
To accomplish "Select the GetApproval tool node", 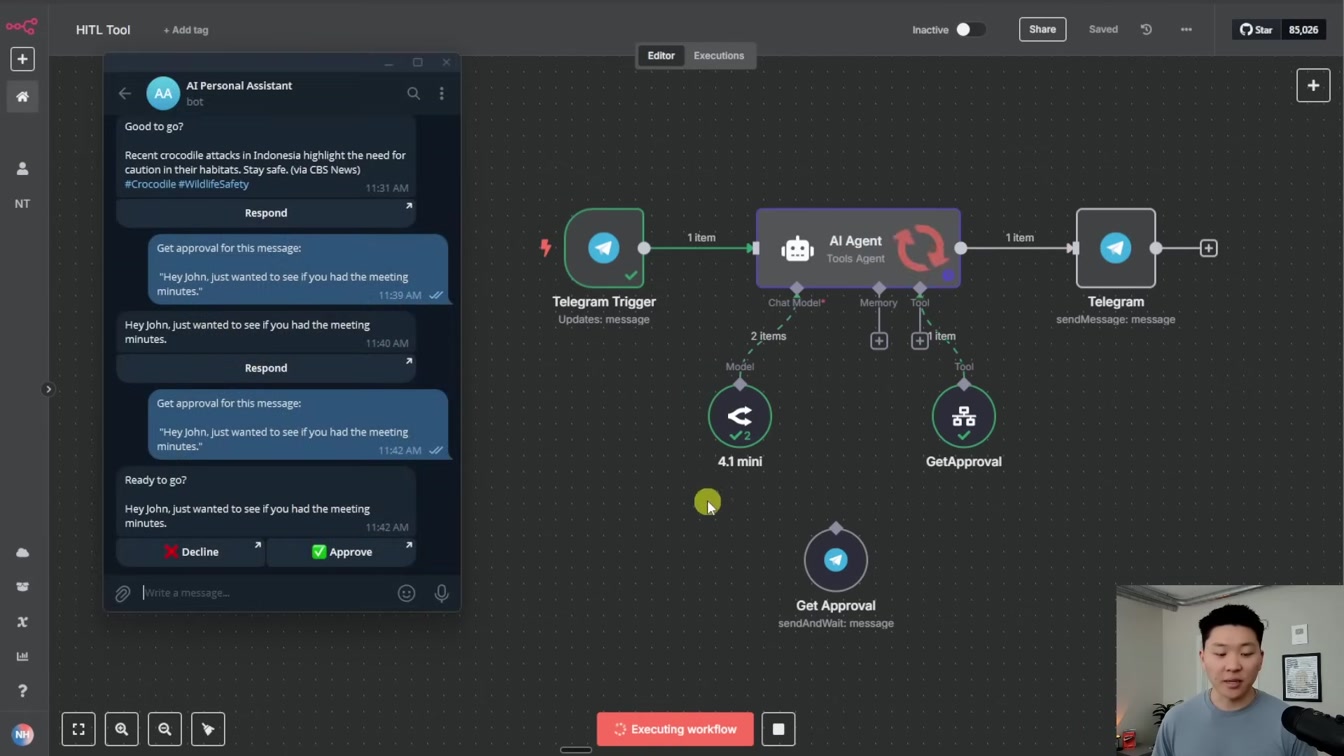I will (964, 416).
